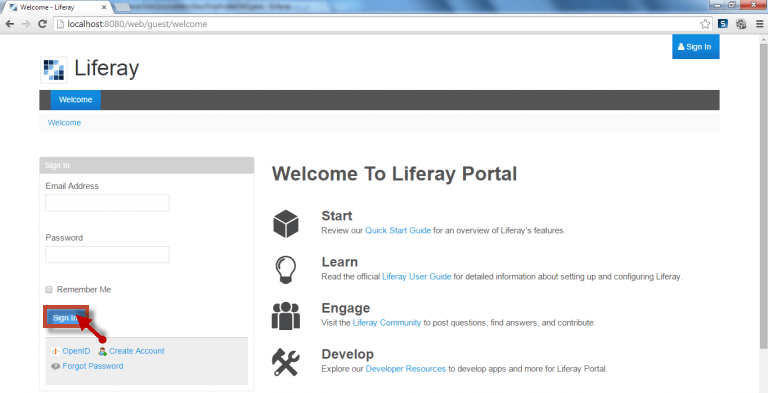Click the Welcome To Liferay Portal heading
Image resolution: width=768 pixels, height=393 pixels.
coord(394,174)
